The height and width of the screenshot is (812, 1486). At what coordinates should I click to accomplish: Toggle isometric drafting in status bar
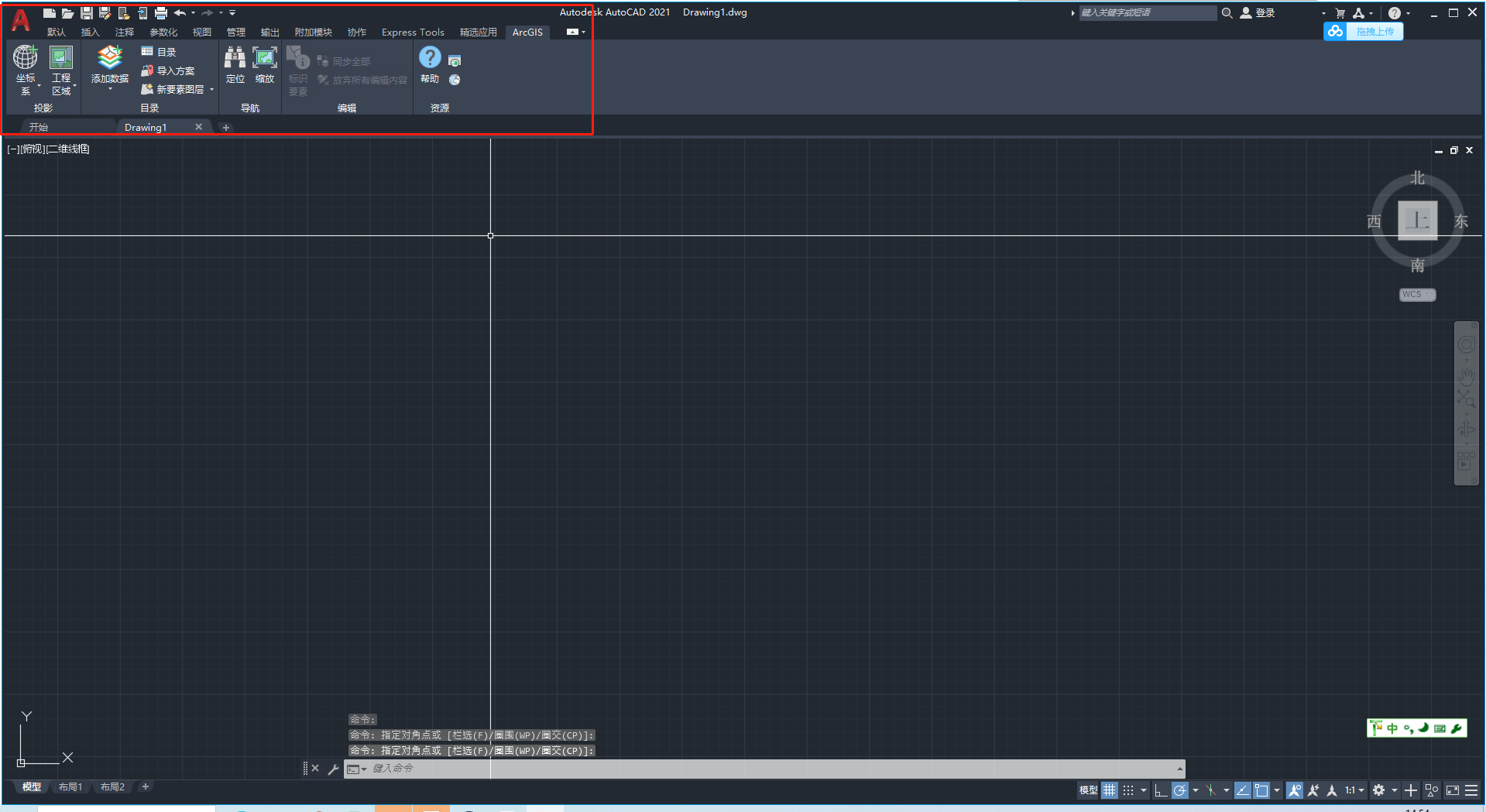point(1211,790)
